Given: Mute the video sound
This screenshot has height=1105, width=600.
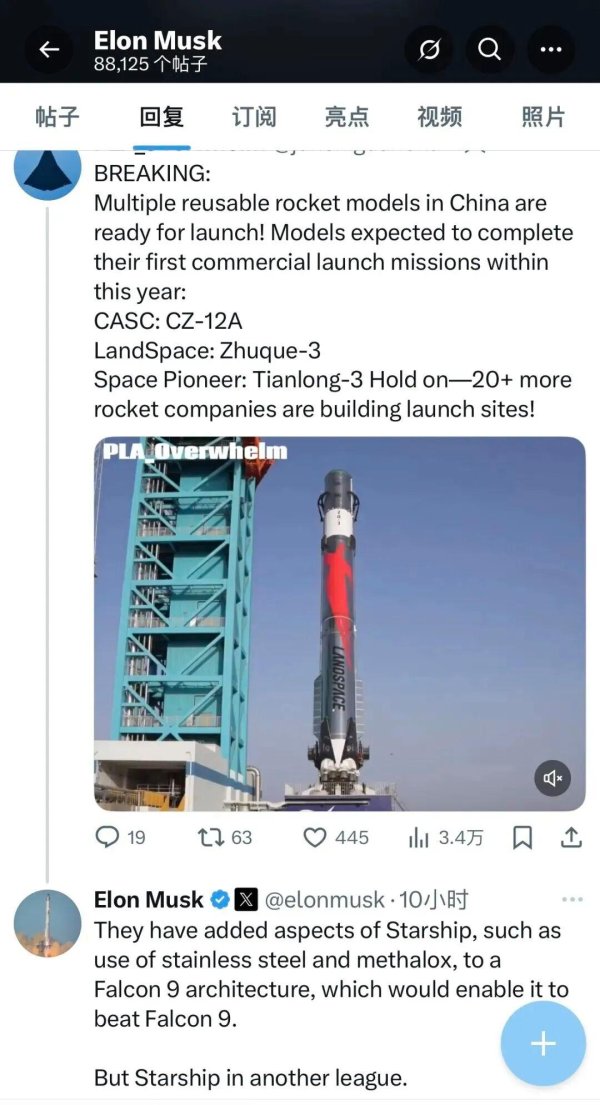Looking at the screenshot, I should pos(552,777).
